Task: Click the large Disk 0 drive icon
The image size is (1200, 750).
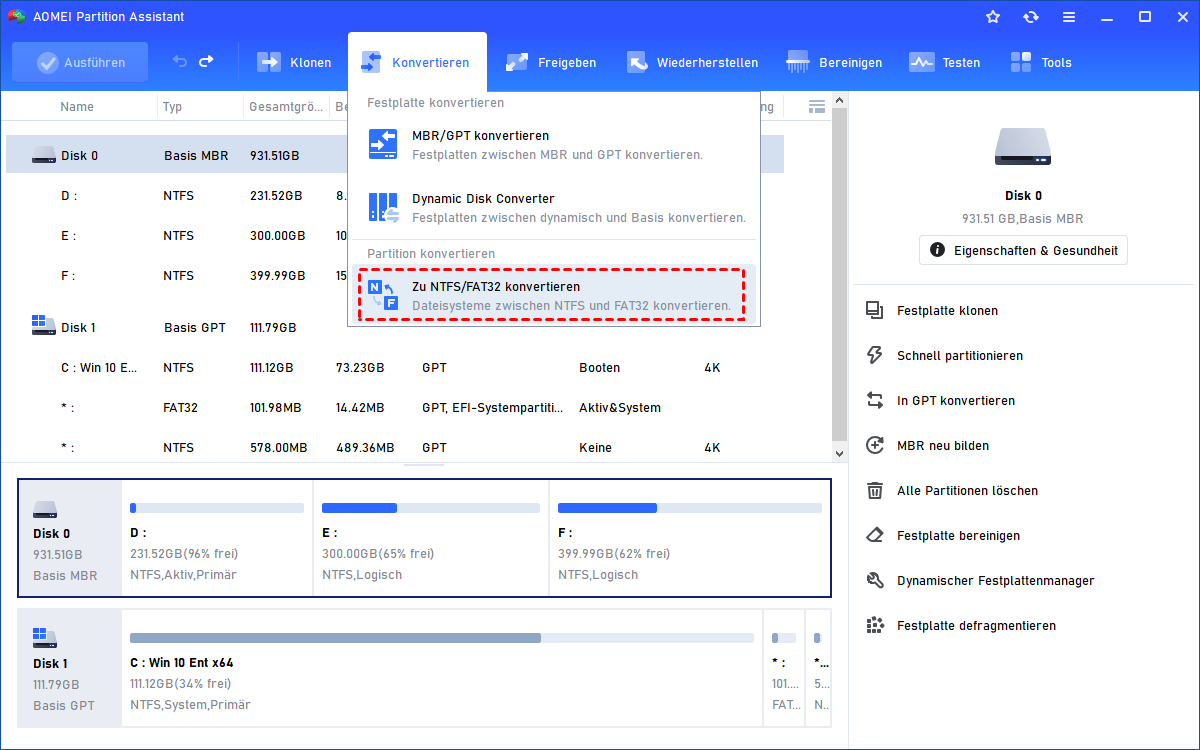Action: click(1023, 147)
